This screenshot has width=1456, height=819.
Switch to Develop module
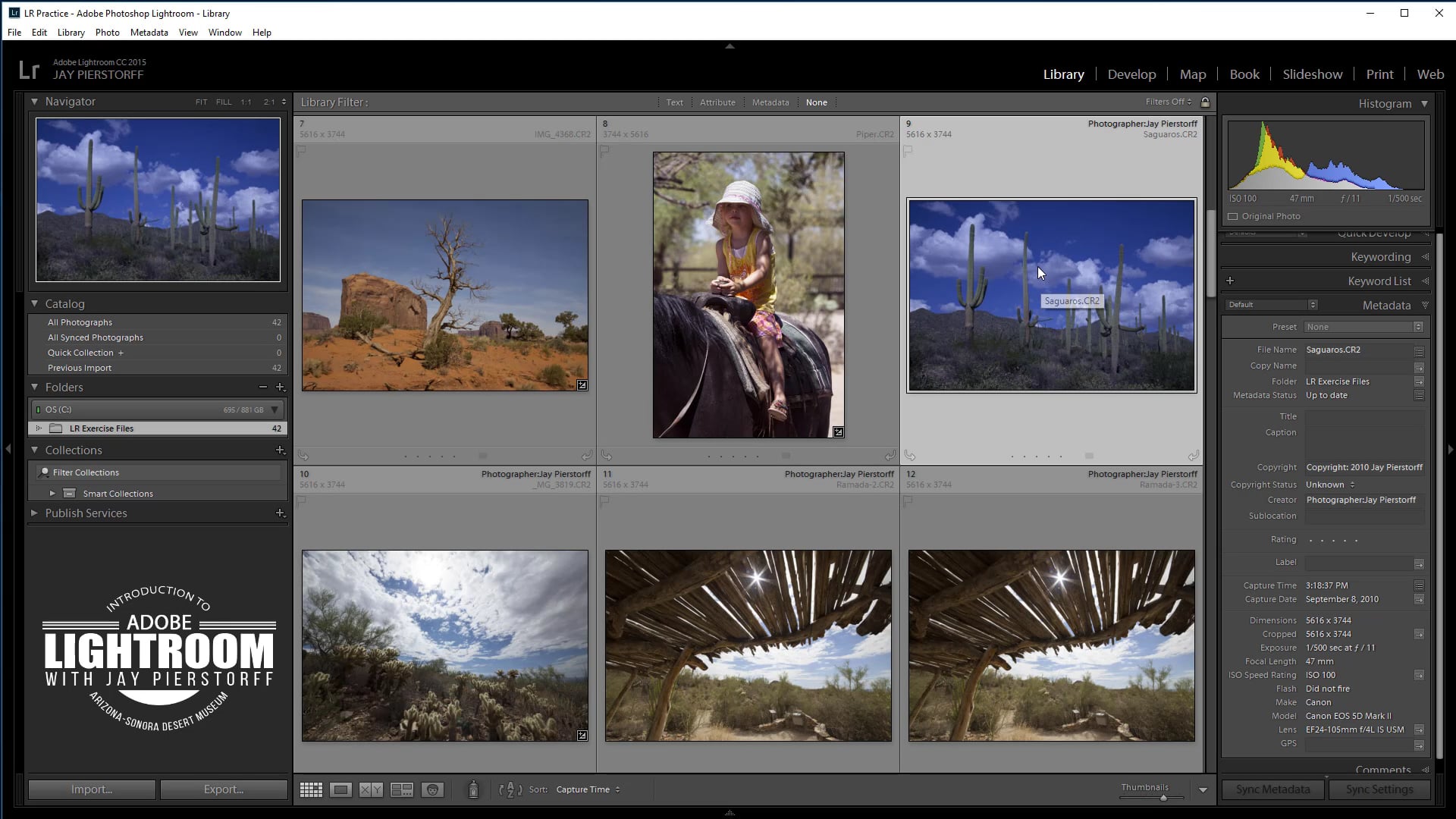pyautogui.click(x=1131, y=74)
